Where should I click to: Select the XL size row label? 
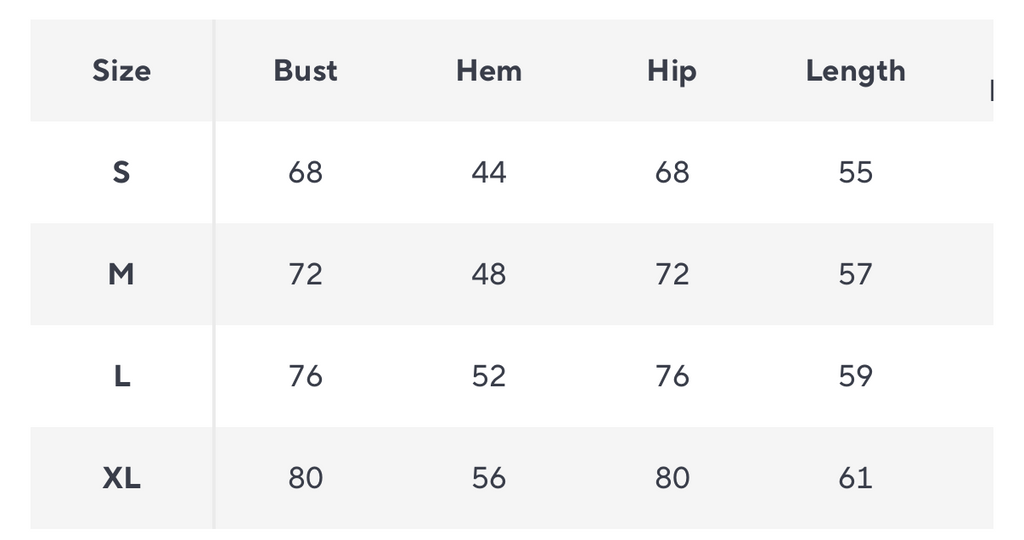121,478
